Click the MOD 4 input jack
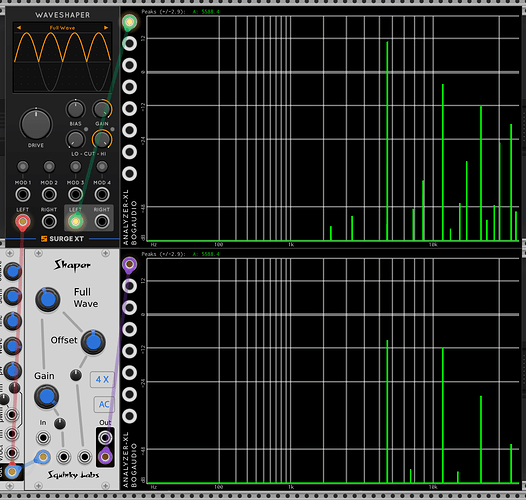This screenshot has width=526, height=500. [x=102, y=194]
